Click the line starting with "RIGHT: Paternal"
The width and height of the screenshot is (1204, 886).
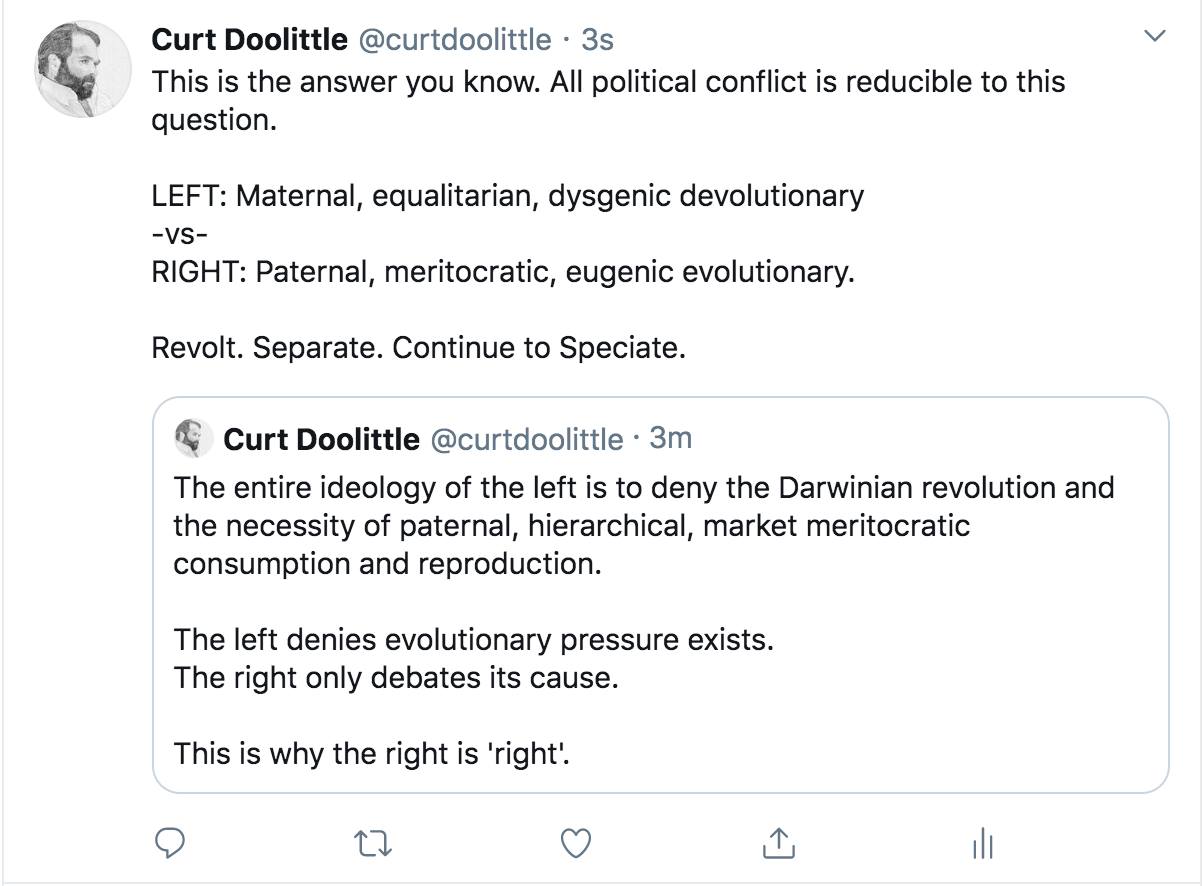(x=503, y=271)
